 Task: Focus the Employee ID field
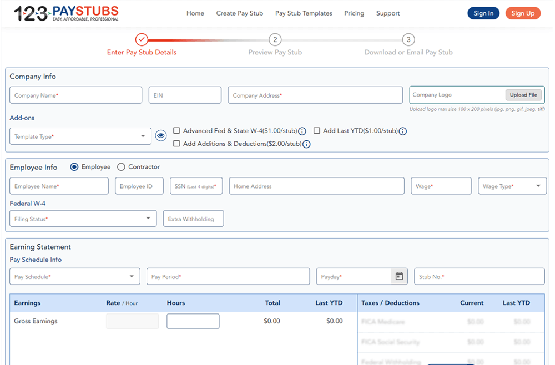[x=139, y=186]
